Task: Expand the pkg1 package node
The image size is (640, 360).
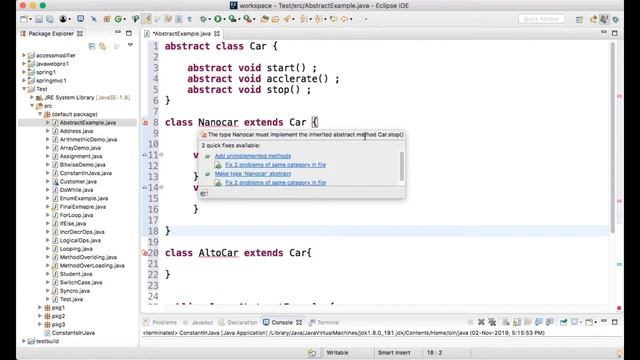Action: (x=40, y=307)
